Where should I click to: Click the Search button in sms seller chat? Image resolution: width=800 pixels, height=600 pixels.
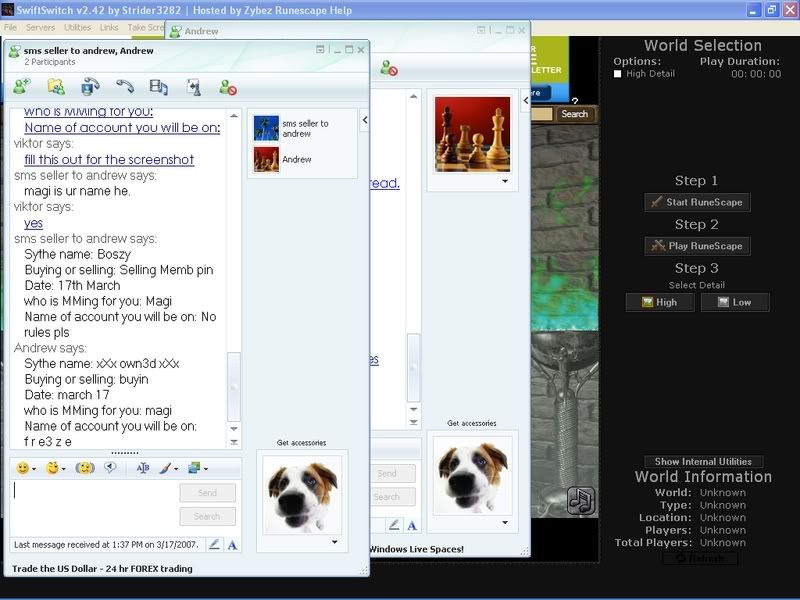pyautogui.click(x=207, y=516)
